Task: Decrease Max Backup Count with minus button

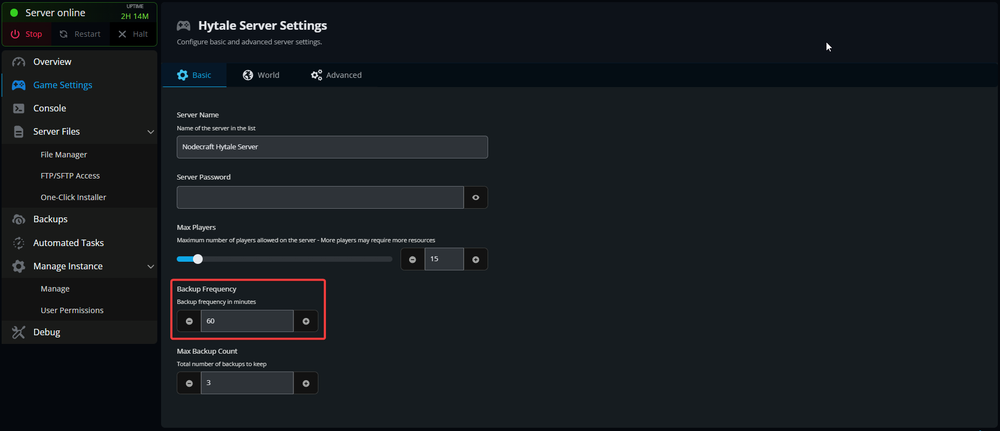Action: tap(189, 383)
